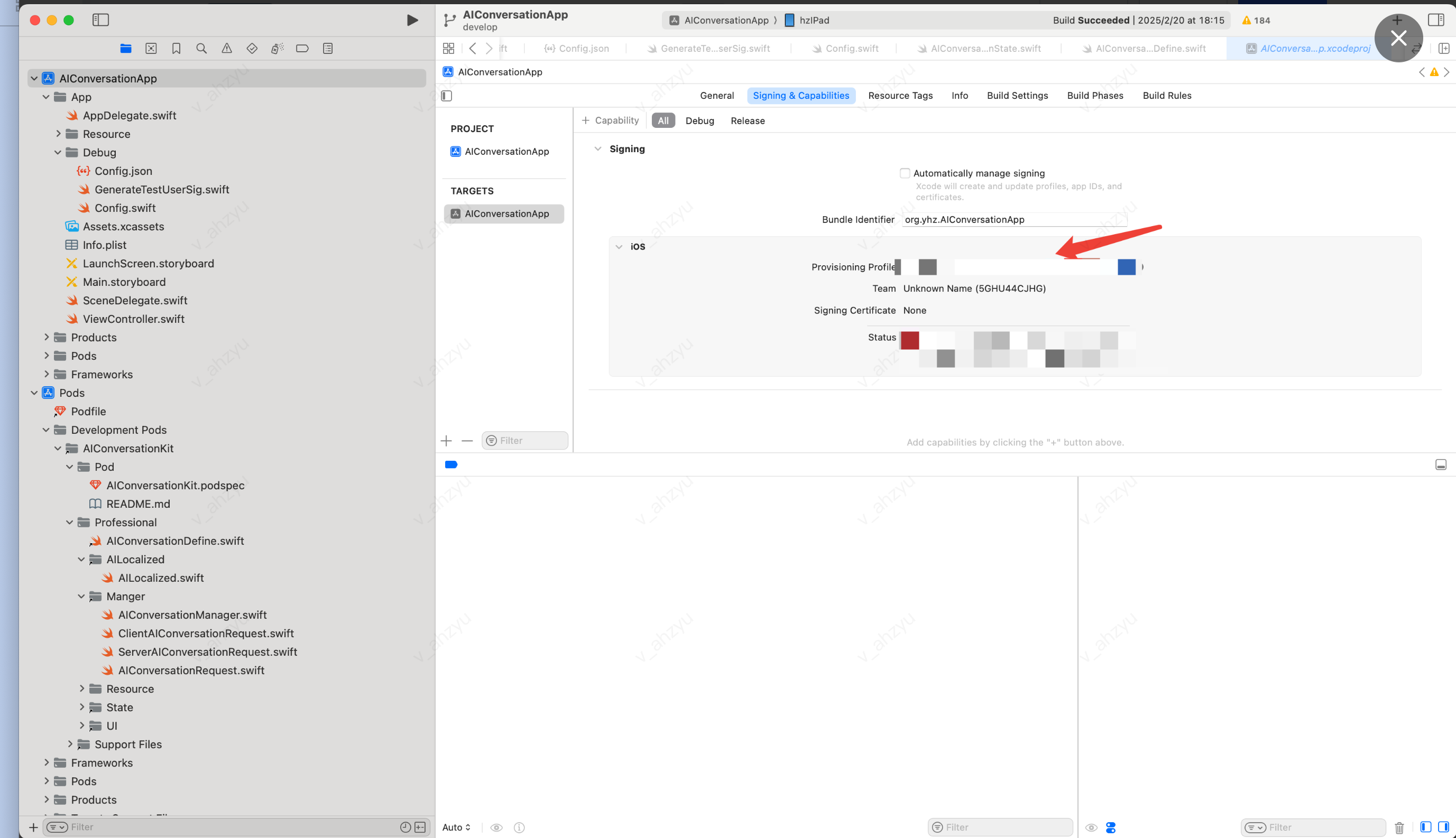Viewport: 1456px width, 838px height.
Task: Clear the console with trash icon
Action: click(1399, 827)
